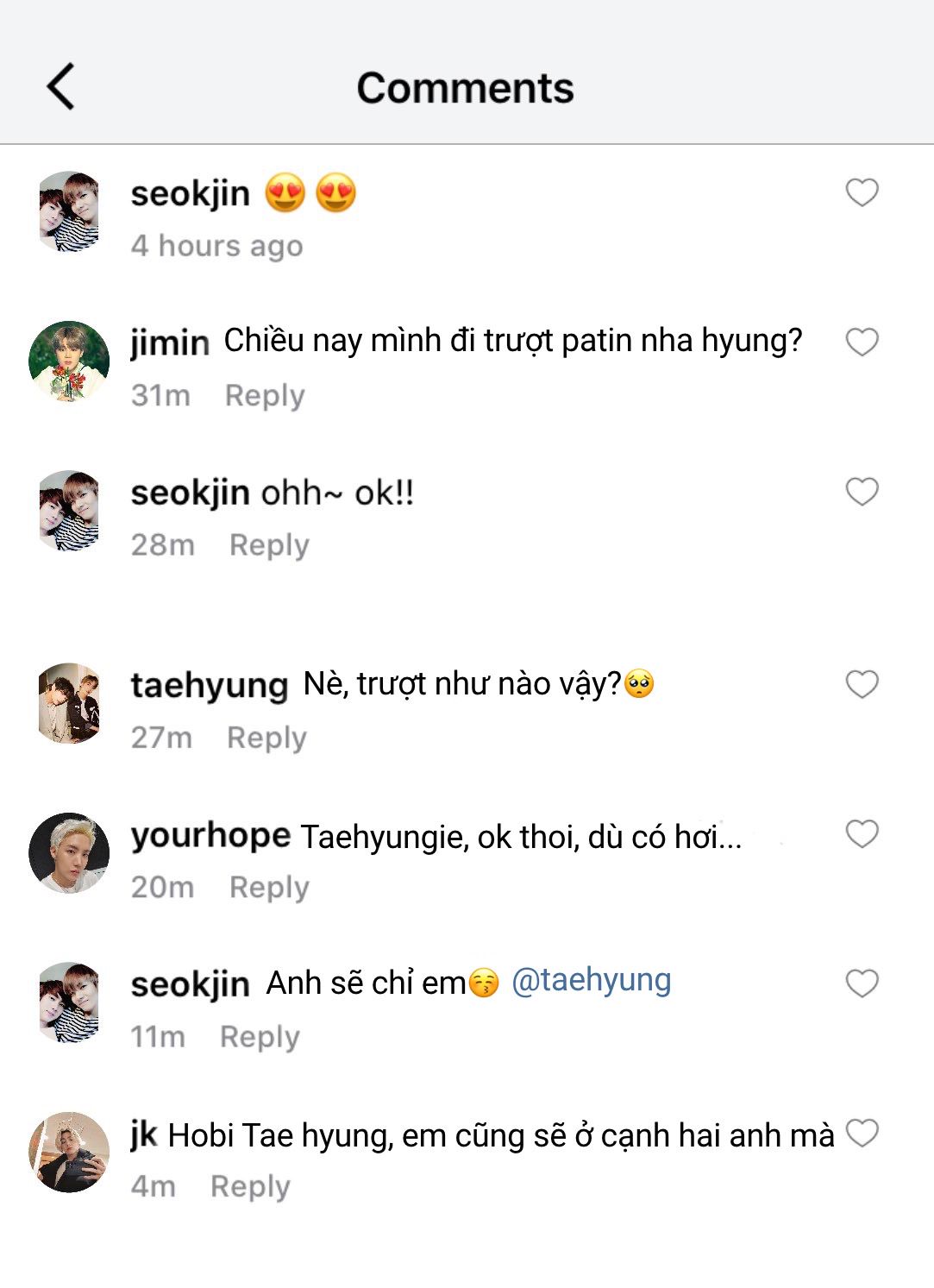Heart jk's comment at the bottom
The width and height of the screenshot is (934, 1288).
tap(862, 1133)
